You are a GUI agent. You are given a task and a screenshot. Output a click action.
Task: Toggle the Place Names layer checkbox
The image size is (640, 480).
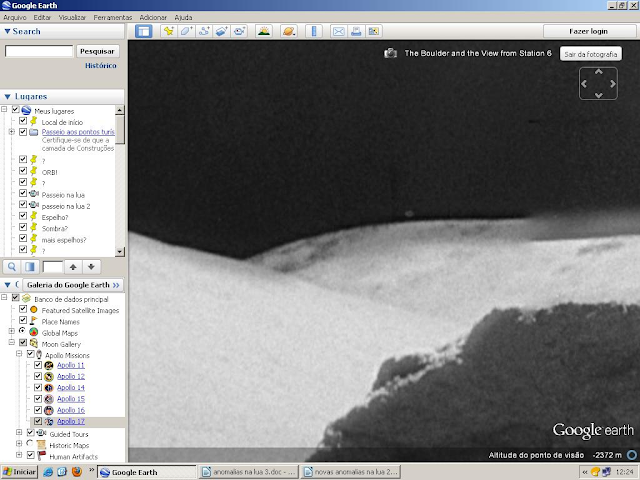click(23, 320)
